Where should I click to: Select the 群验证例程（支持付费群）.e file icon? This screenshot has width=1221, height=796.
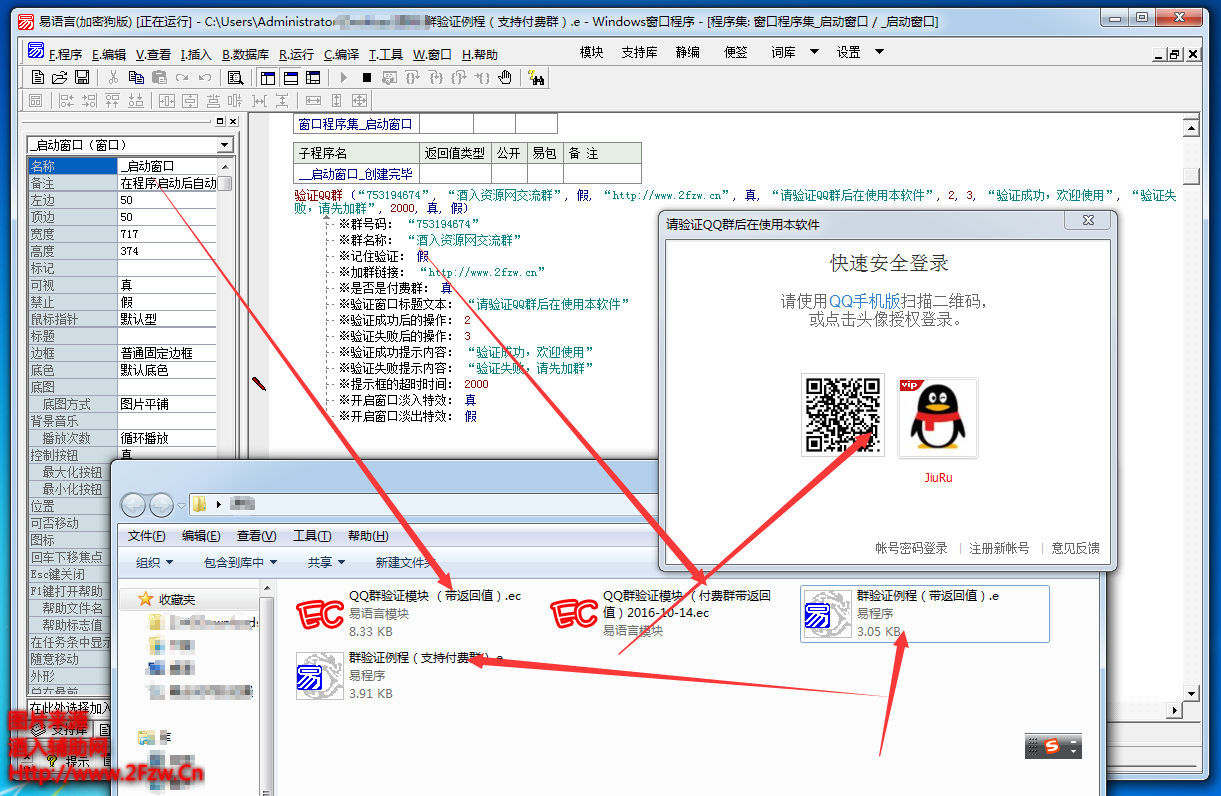(320, 675)
